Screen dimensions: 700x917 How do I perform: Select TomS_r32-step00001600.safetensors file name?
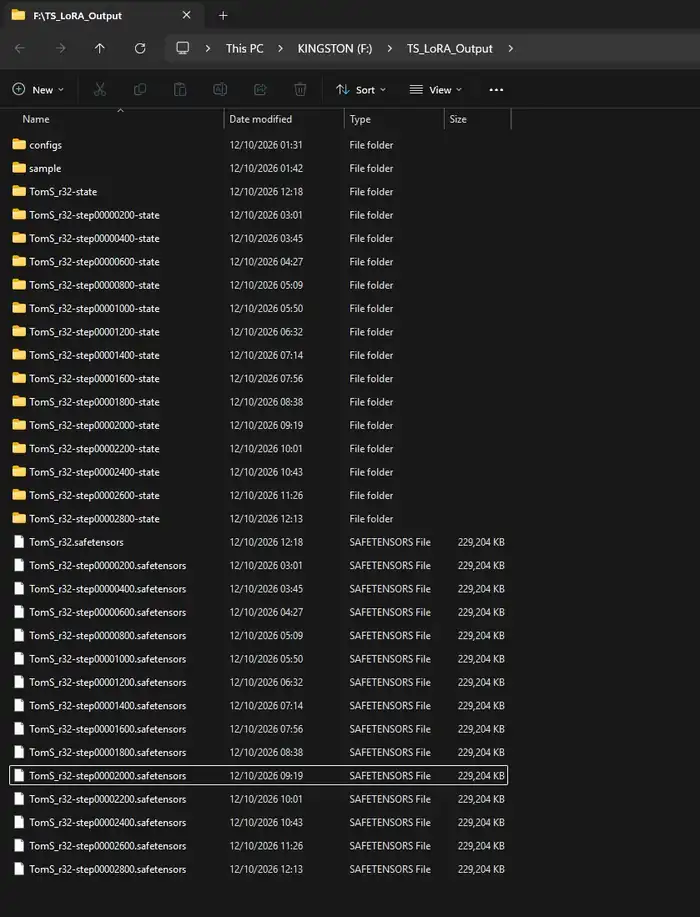coord(108,729)
